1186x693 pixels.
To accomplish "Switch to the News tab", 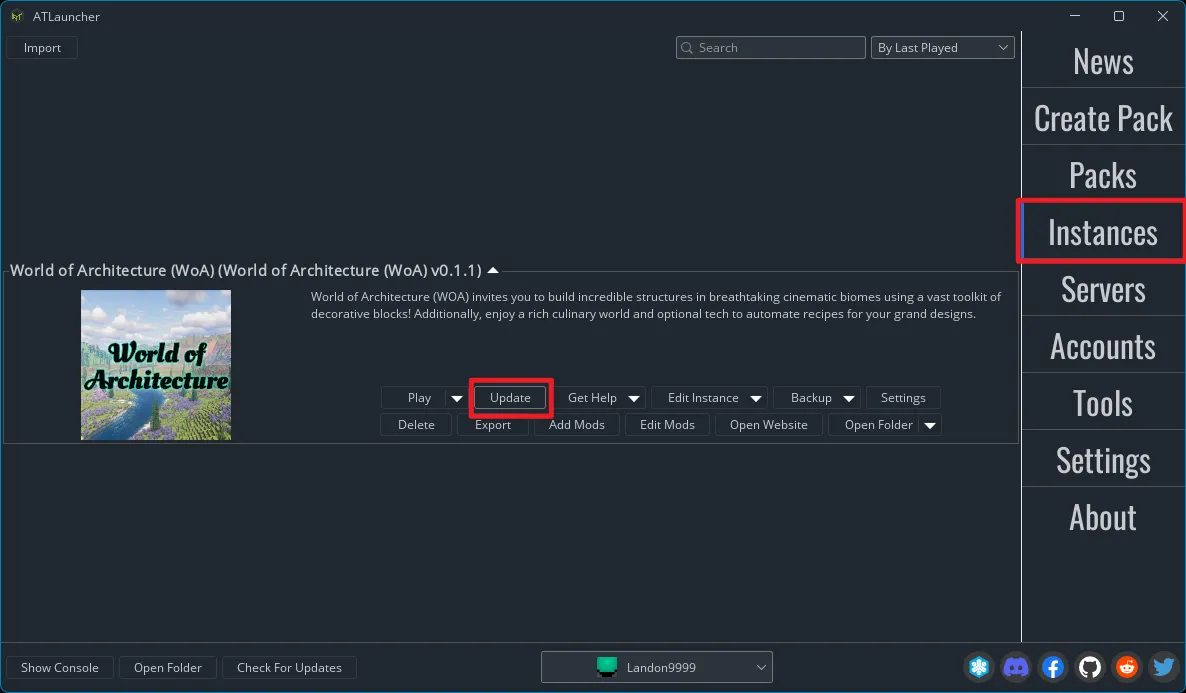I will 1103,61.
